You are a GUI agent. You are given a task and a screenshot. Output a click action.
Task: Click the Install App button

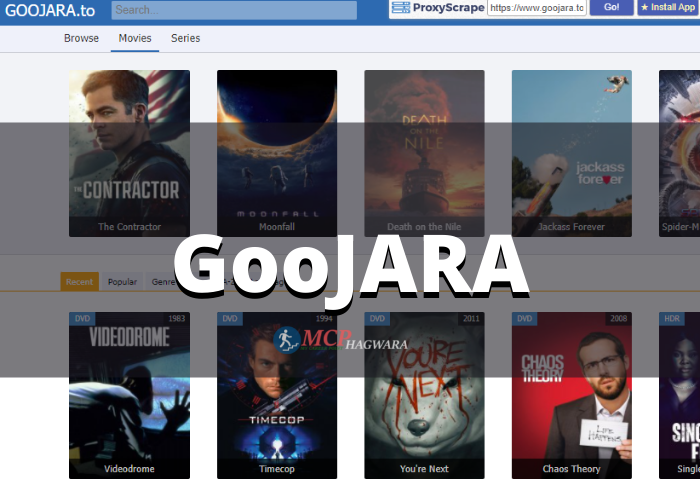(x=668, y=8)
